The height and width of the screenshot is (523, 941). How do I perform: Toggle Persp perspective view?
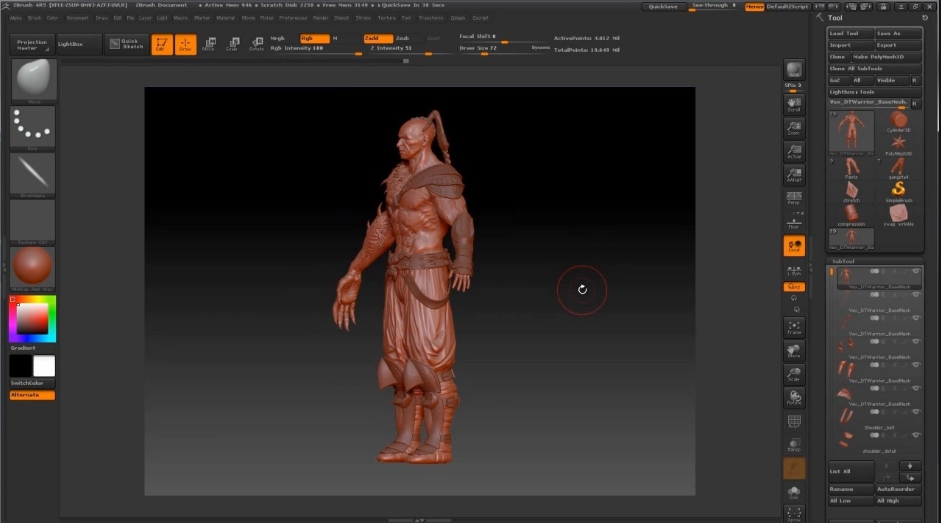coord(794,198)
